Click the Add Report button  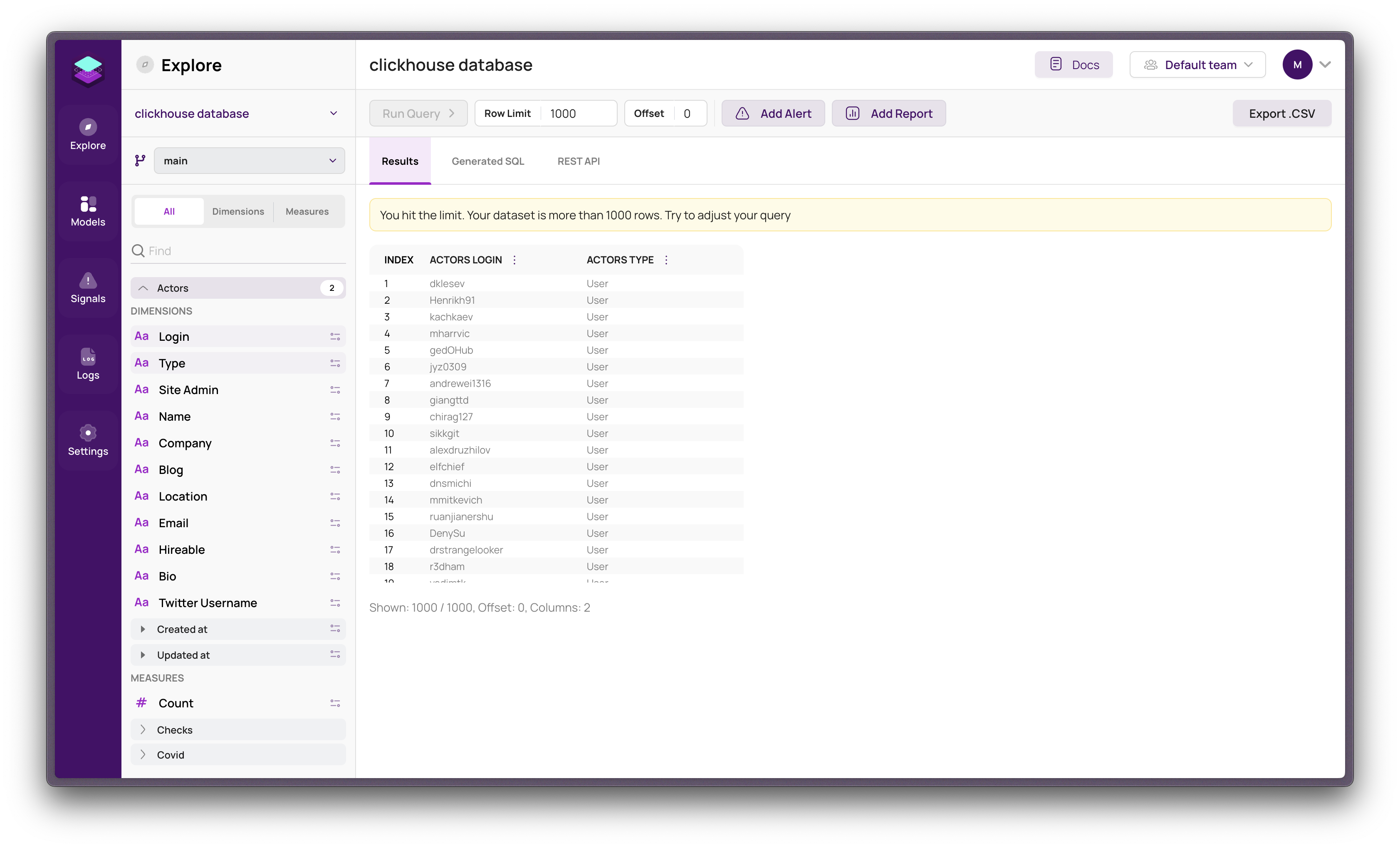(x=889, y=114)
